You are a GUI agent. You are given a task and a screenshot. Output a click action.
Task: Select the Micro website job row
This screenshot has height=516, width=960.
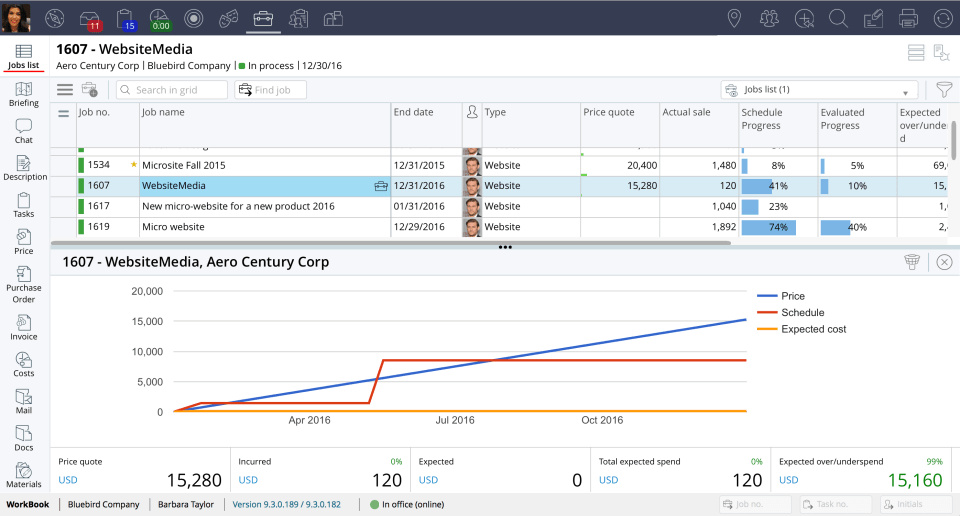click(499, 227)
